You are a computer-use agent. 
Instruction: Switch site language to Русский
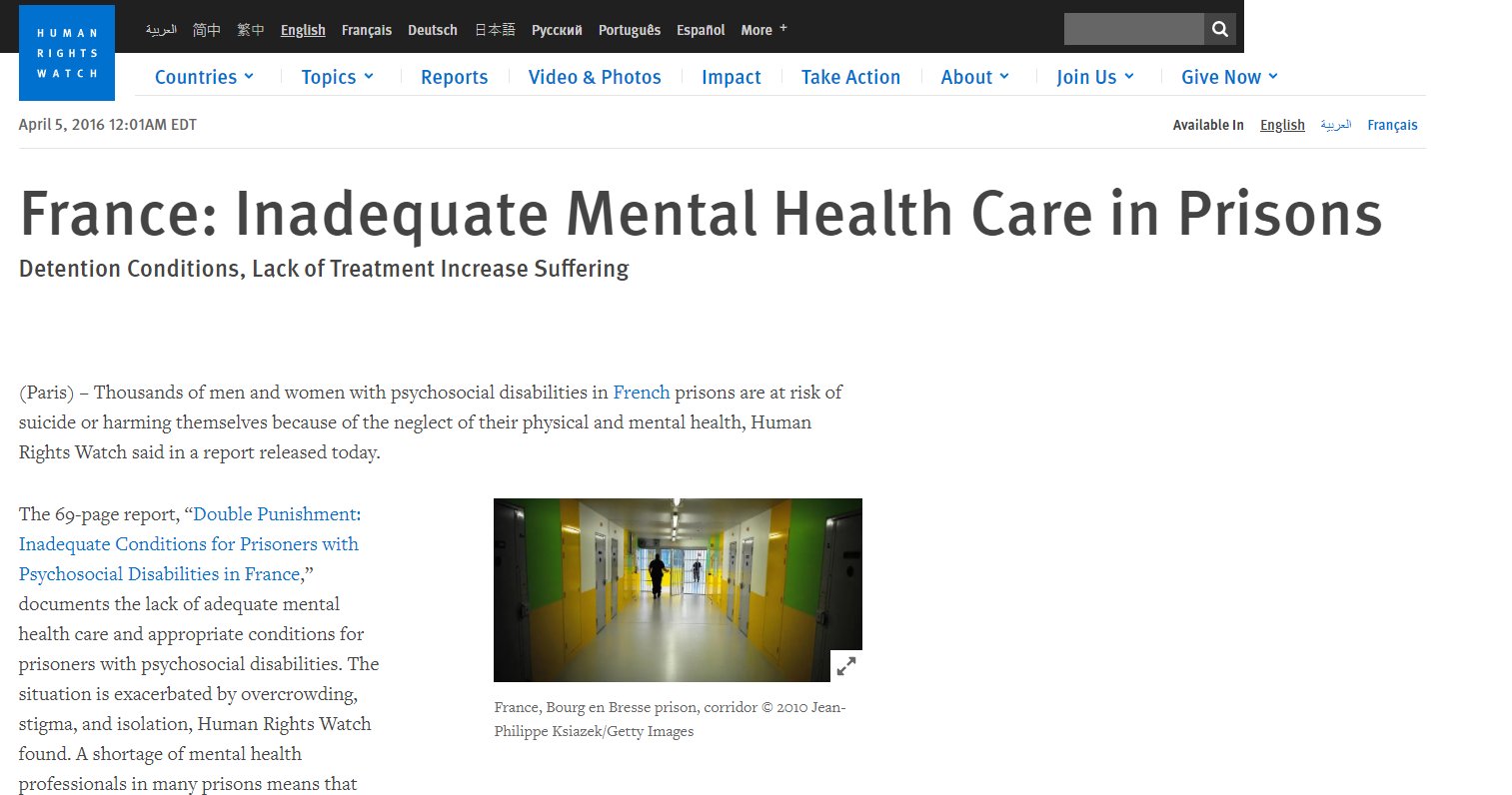pos(557,30)
